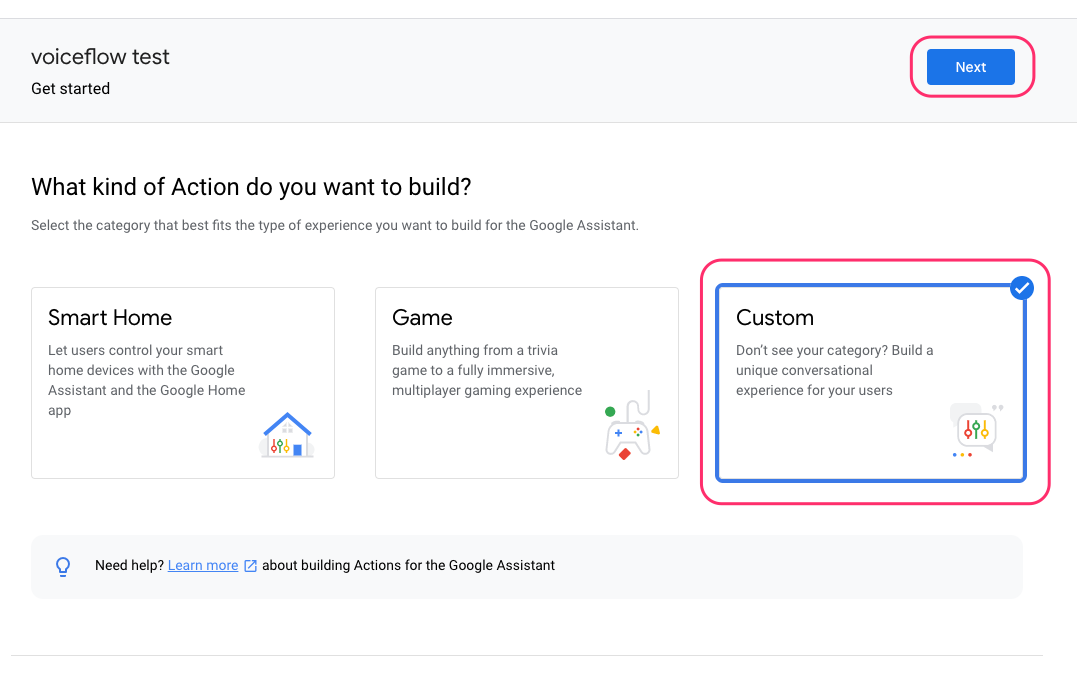Click the external link icon after Learn more
Screen dimensions: 1077x686
(251, 566)
